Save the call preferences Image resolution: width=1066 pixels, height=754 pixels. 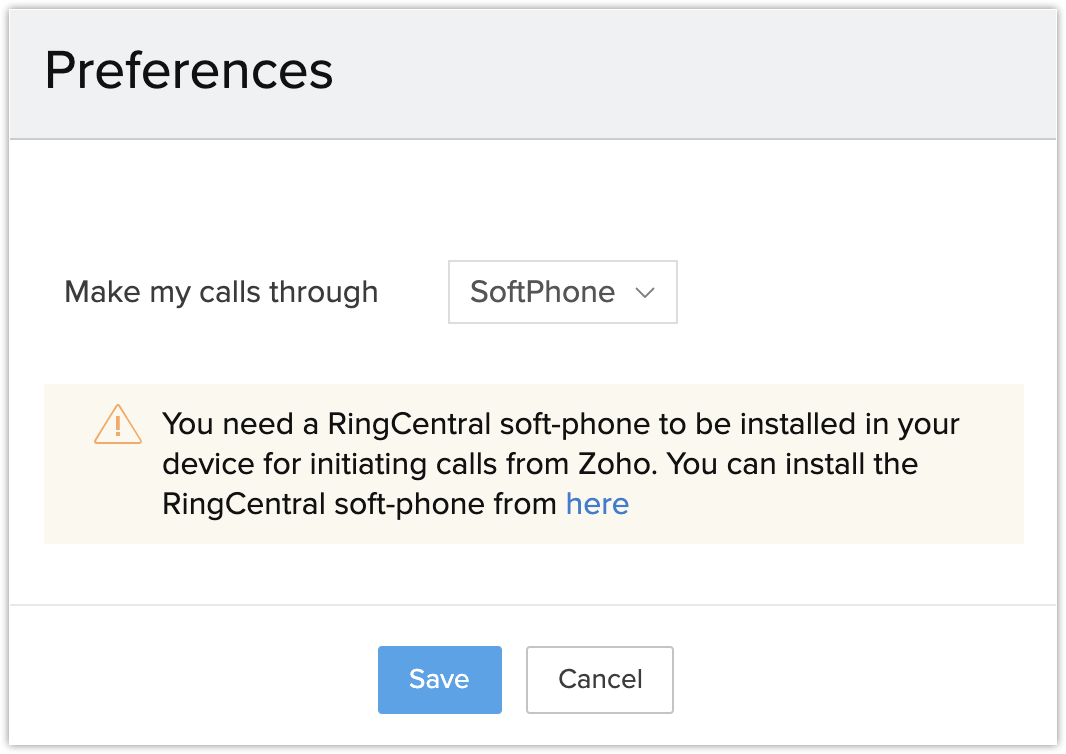pos(439,680)
